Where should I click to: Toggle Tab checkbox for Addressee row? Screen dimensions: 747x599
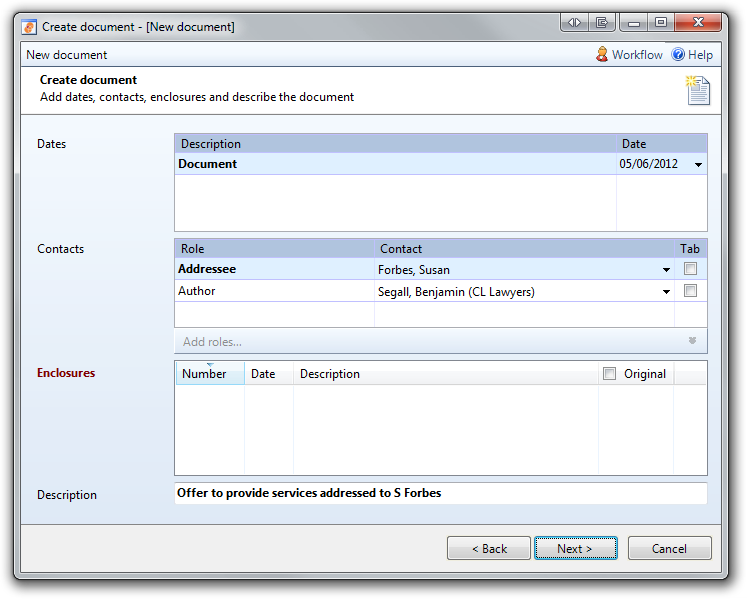690,269
